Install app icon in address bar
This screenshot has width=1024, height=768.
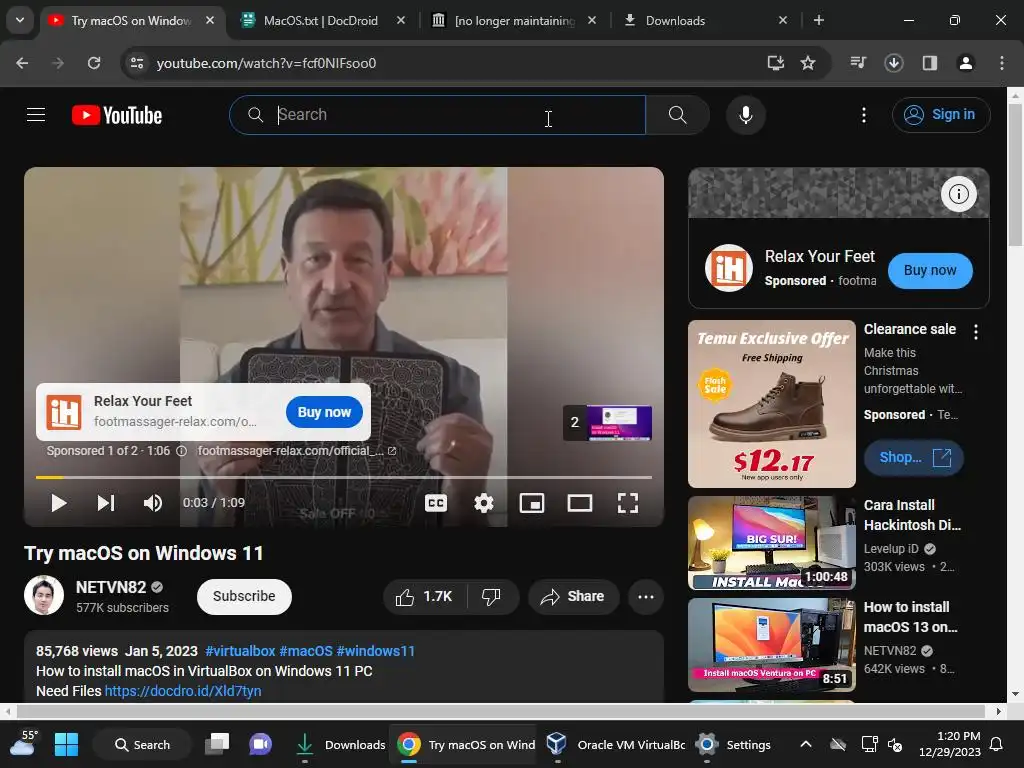coord(775,63)
